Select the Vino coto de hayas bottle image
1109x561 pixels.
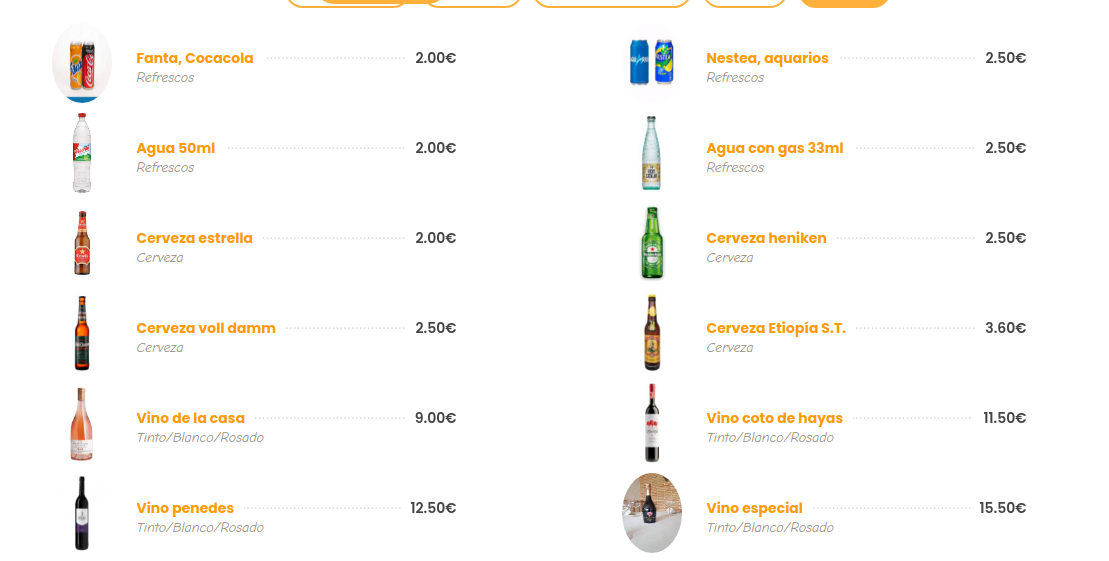652,422
